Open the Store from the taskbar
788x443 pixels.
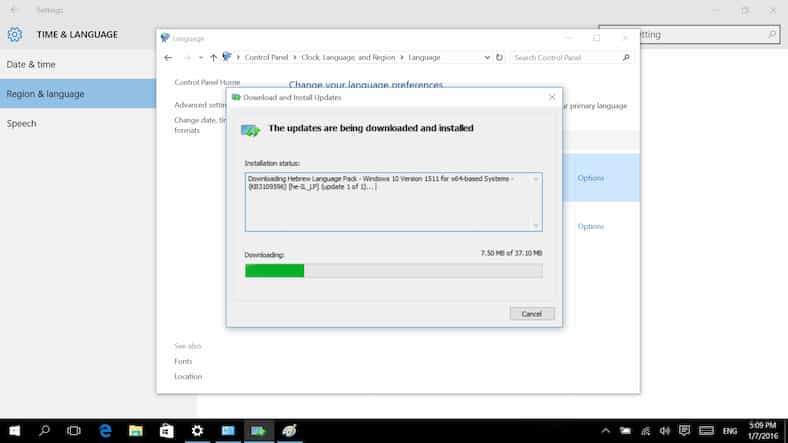[x=167, y=430]
